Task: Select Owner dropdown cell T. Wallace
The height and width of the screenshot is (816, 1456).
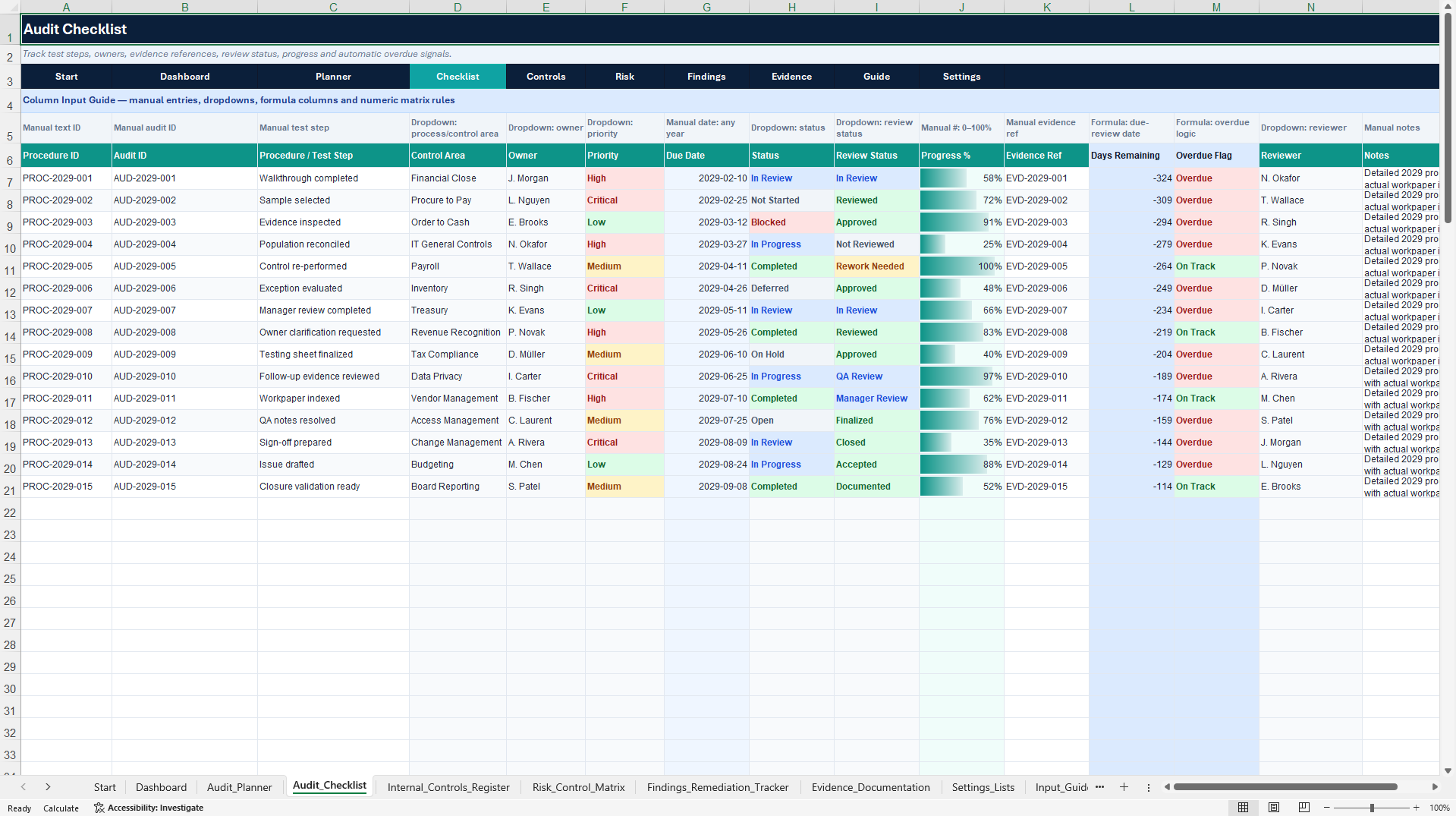Action: (x=546, y=266)
